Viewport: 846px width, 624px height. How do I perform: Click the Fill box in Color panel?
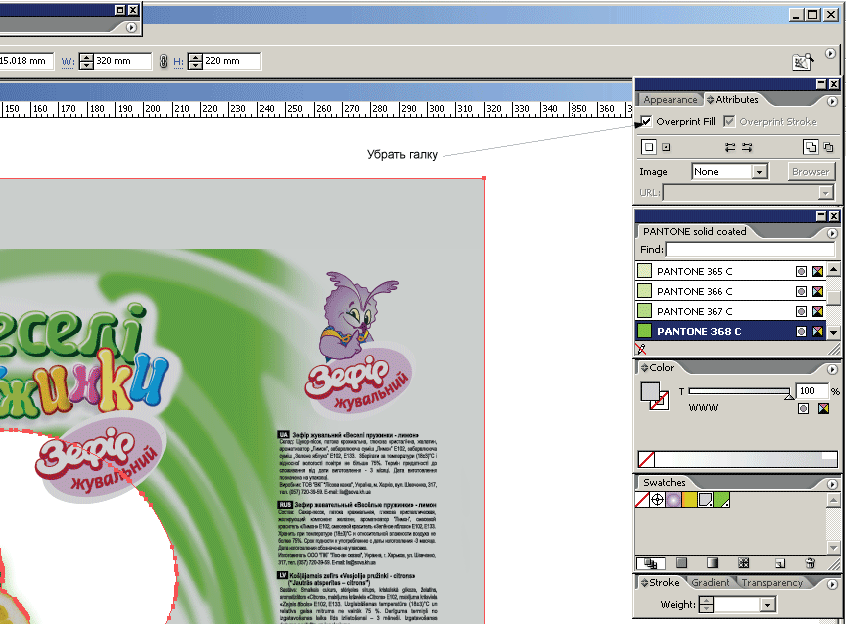[x=650, y=392]
